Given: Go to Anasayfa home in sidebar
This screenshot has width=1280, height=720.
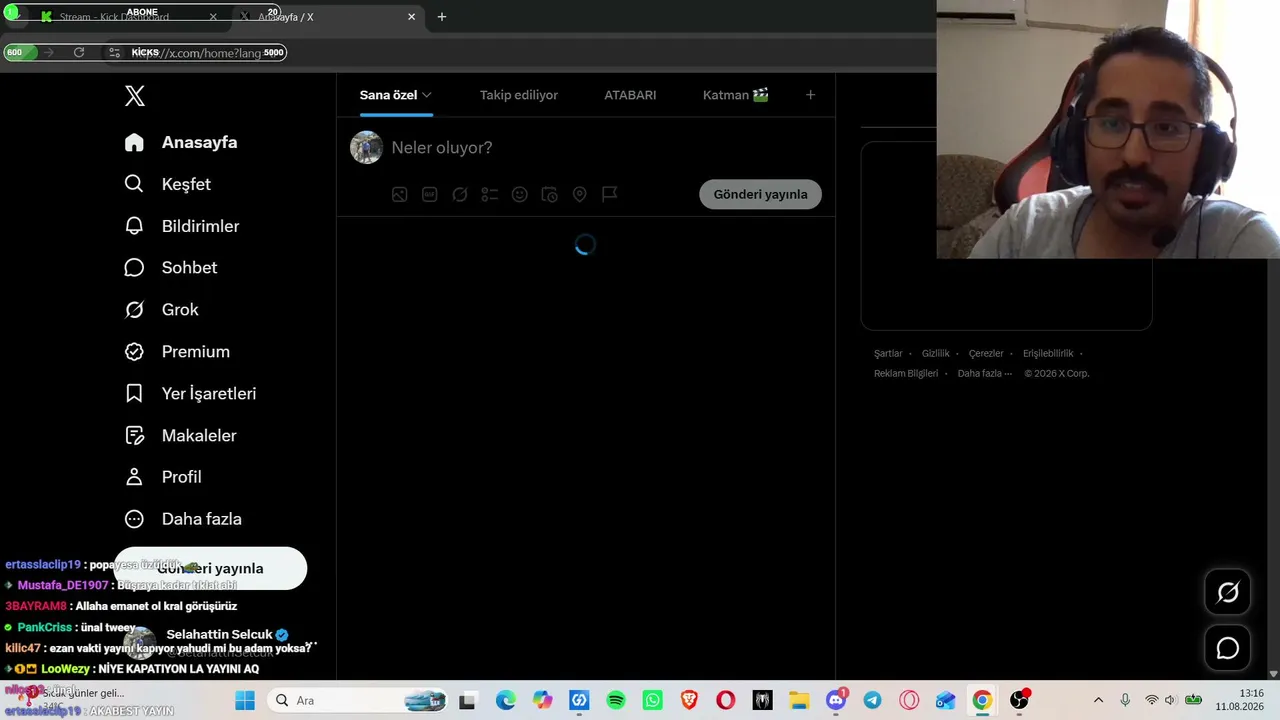Looking at the screenshot, I should (x=181, y=142).
